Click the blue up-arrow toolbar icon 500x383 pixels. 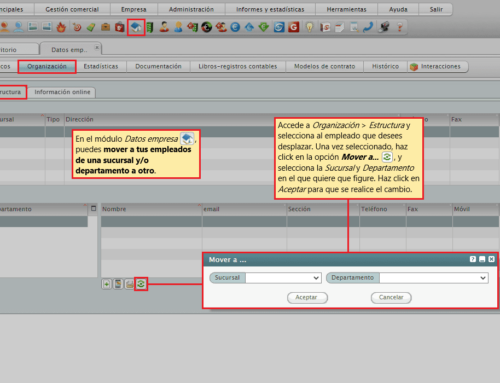point(249,27)
